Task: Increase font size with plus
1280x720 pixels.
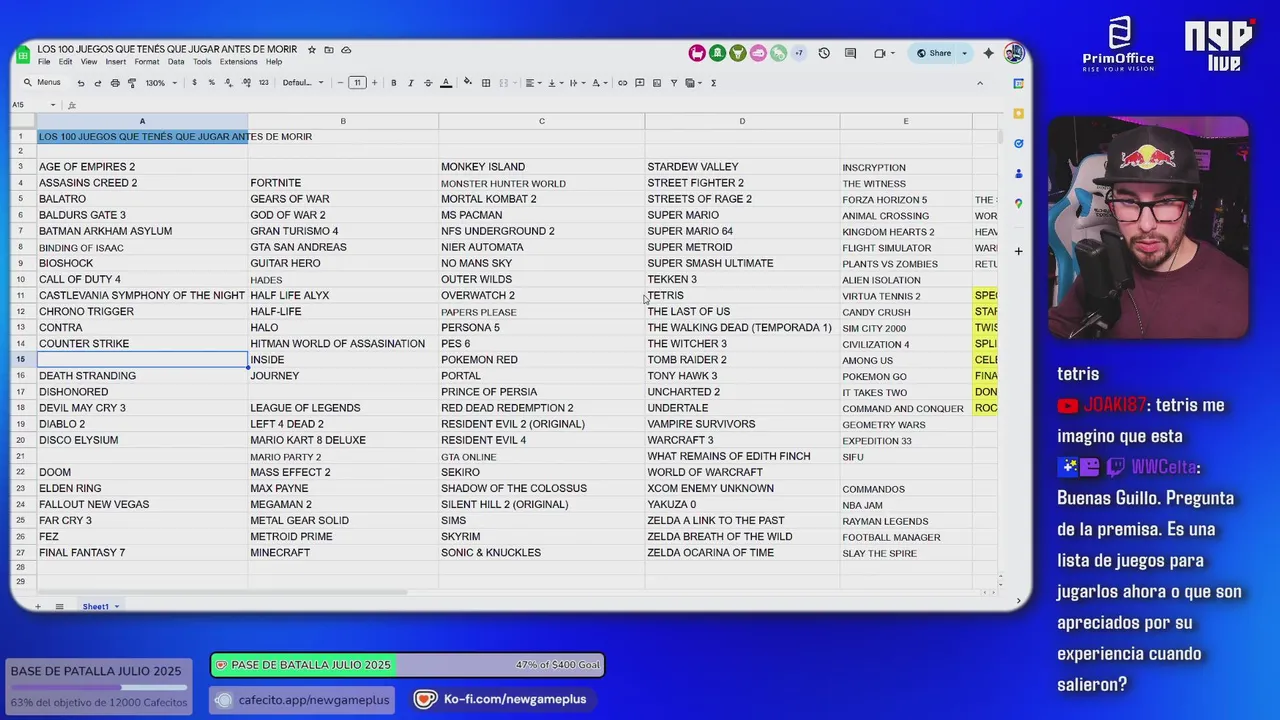Action: (x=374, y=83)
